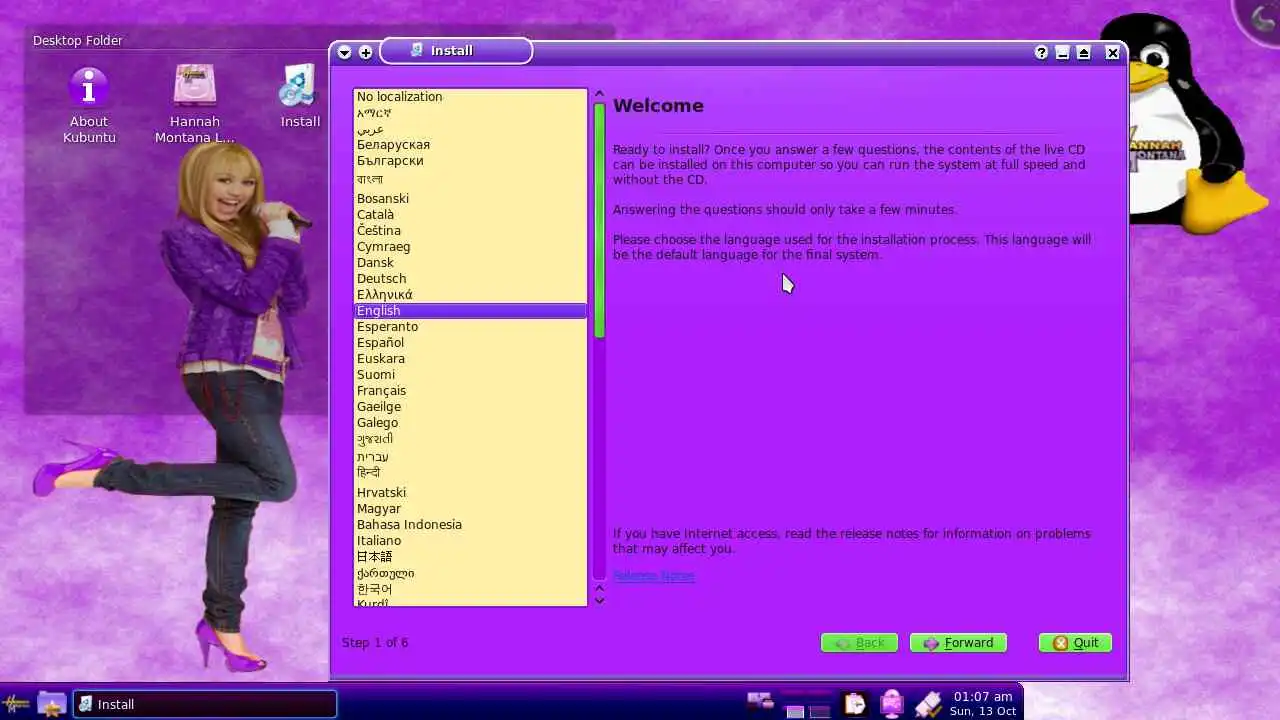Select 'Čeština' in the language list
This screenshot has height=720, width=1280.
[x=470, y=231]
